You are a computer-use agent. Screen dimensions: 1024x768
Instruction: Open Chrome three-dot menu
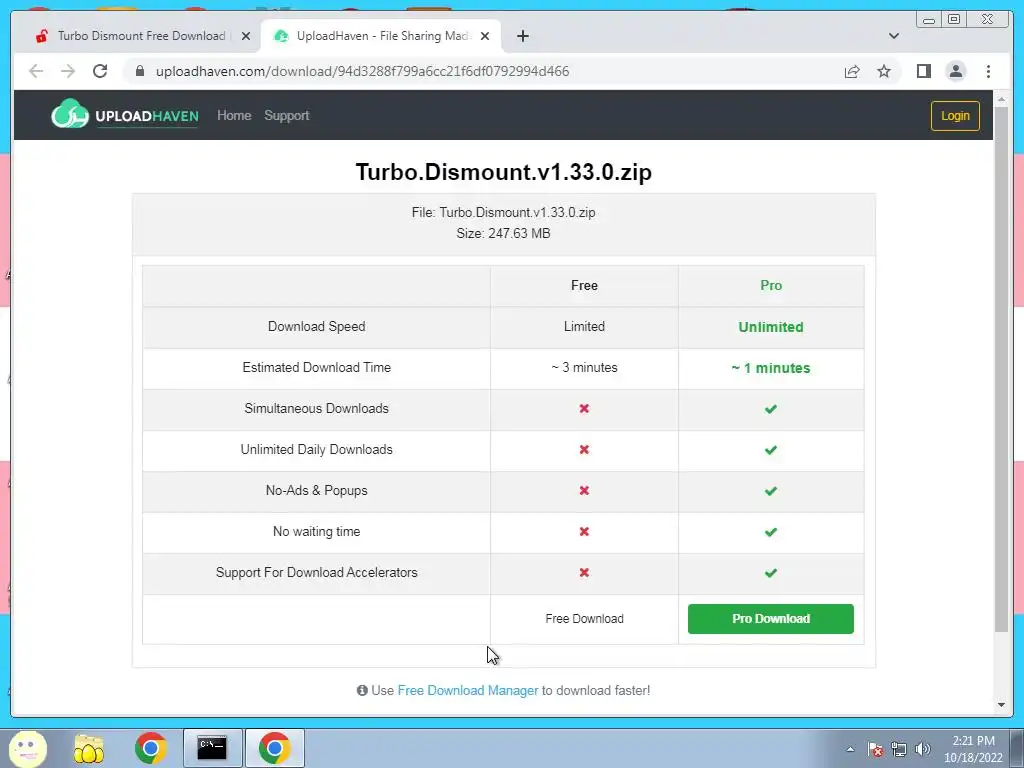[x=988, y=71]
